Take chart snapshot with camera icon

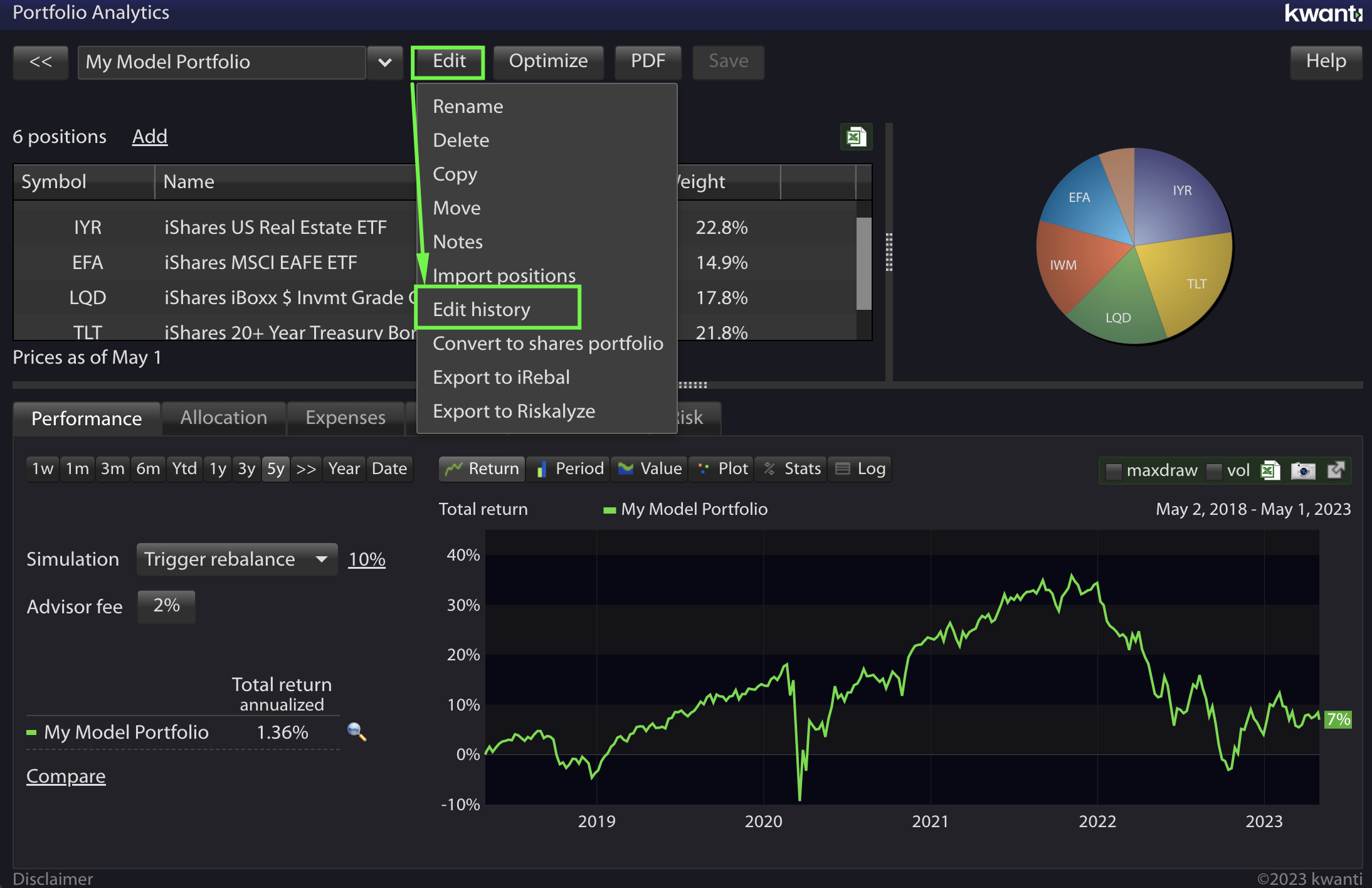(x=1303, y=470)
